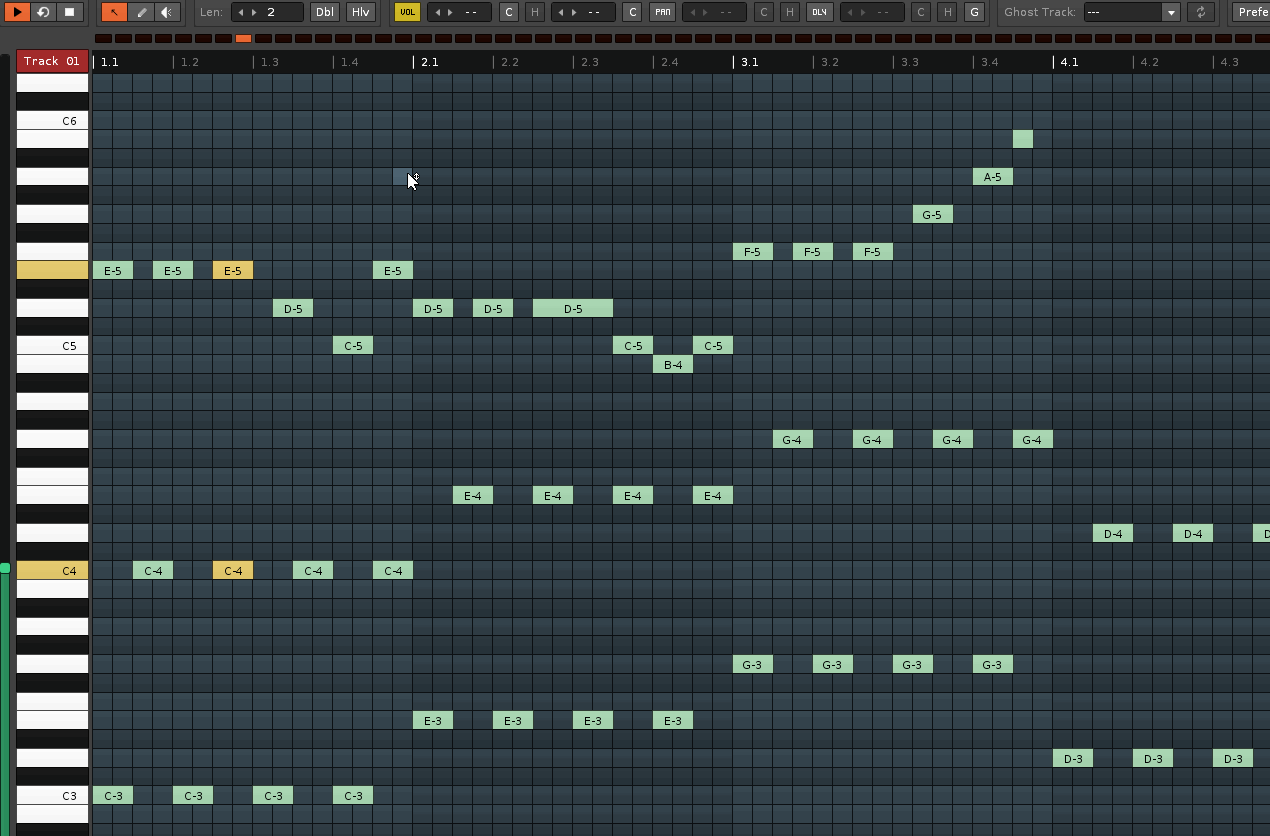Toggle the yellow VOL button
Viewport: 1270px width, 836px height.
point(407,12)
